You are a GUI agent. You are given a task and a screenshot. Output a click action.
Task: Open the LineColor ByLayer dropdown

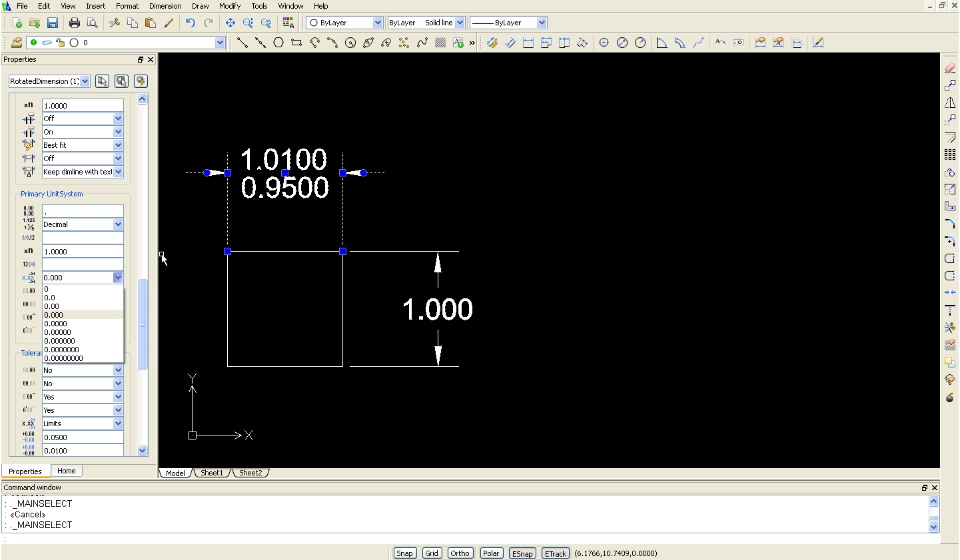point(377,23)
